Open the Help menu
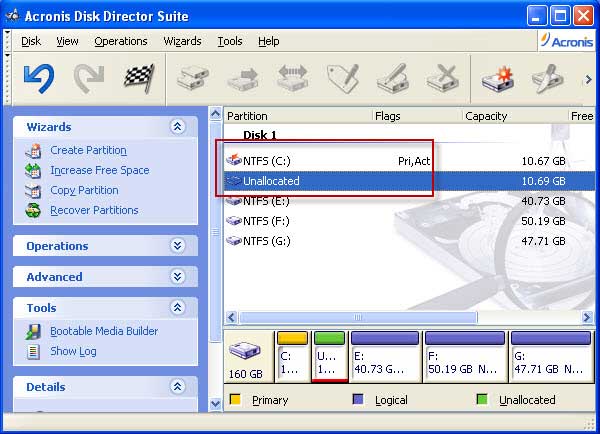 [269, 41]
